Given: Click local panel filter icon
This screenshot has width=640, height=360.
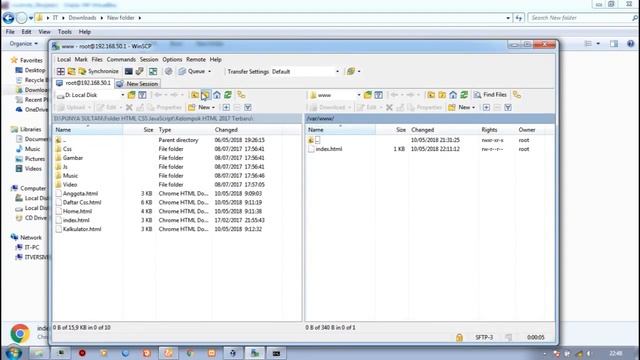Looking at the screenshot, I should (142, 95).
